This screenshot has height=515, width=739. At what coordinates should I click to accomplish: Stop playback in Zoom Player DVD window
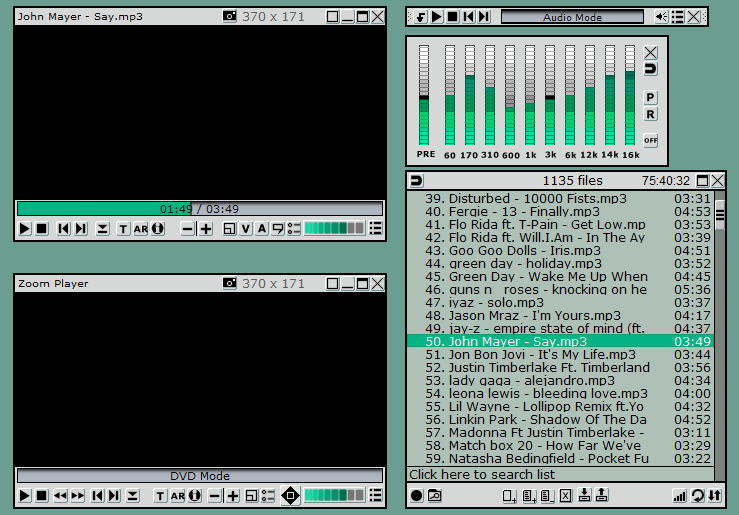[x=41, y=496]
